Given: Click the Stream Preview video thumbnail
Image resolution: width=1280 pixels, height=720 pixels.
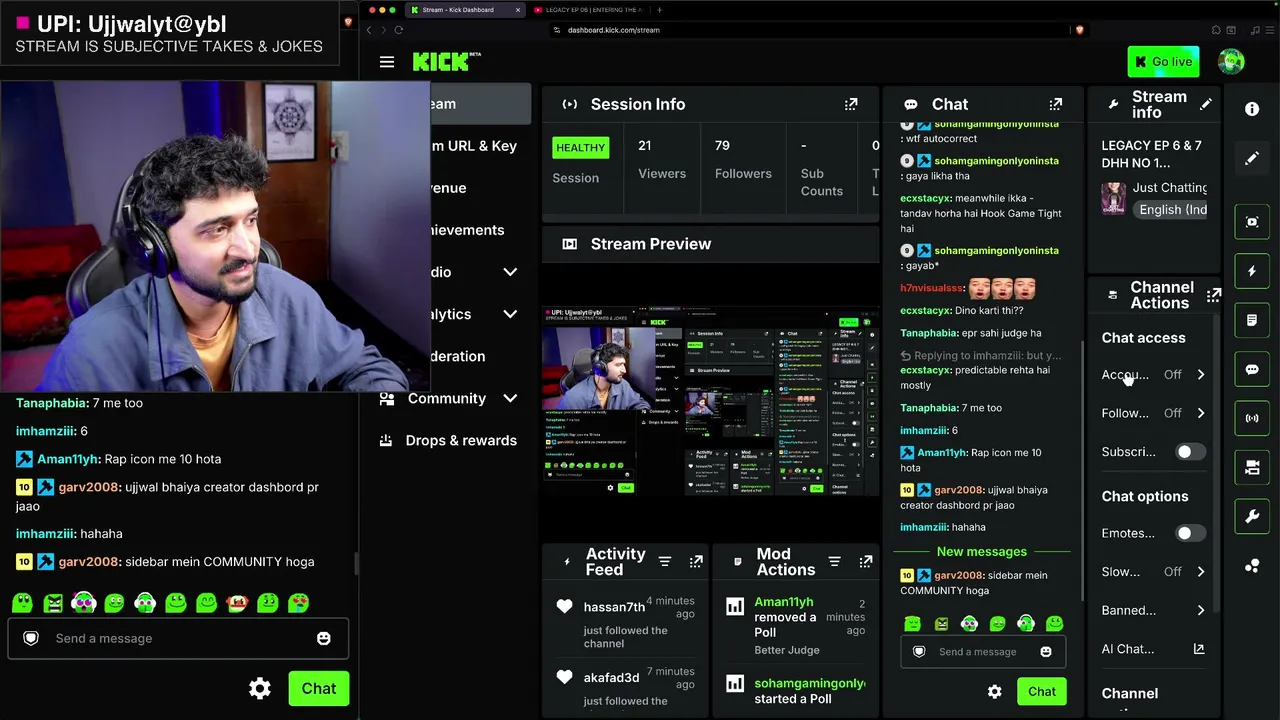Looking at the screenshot, I should 710,400.
